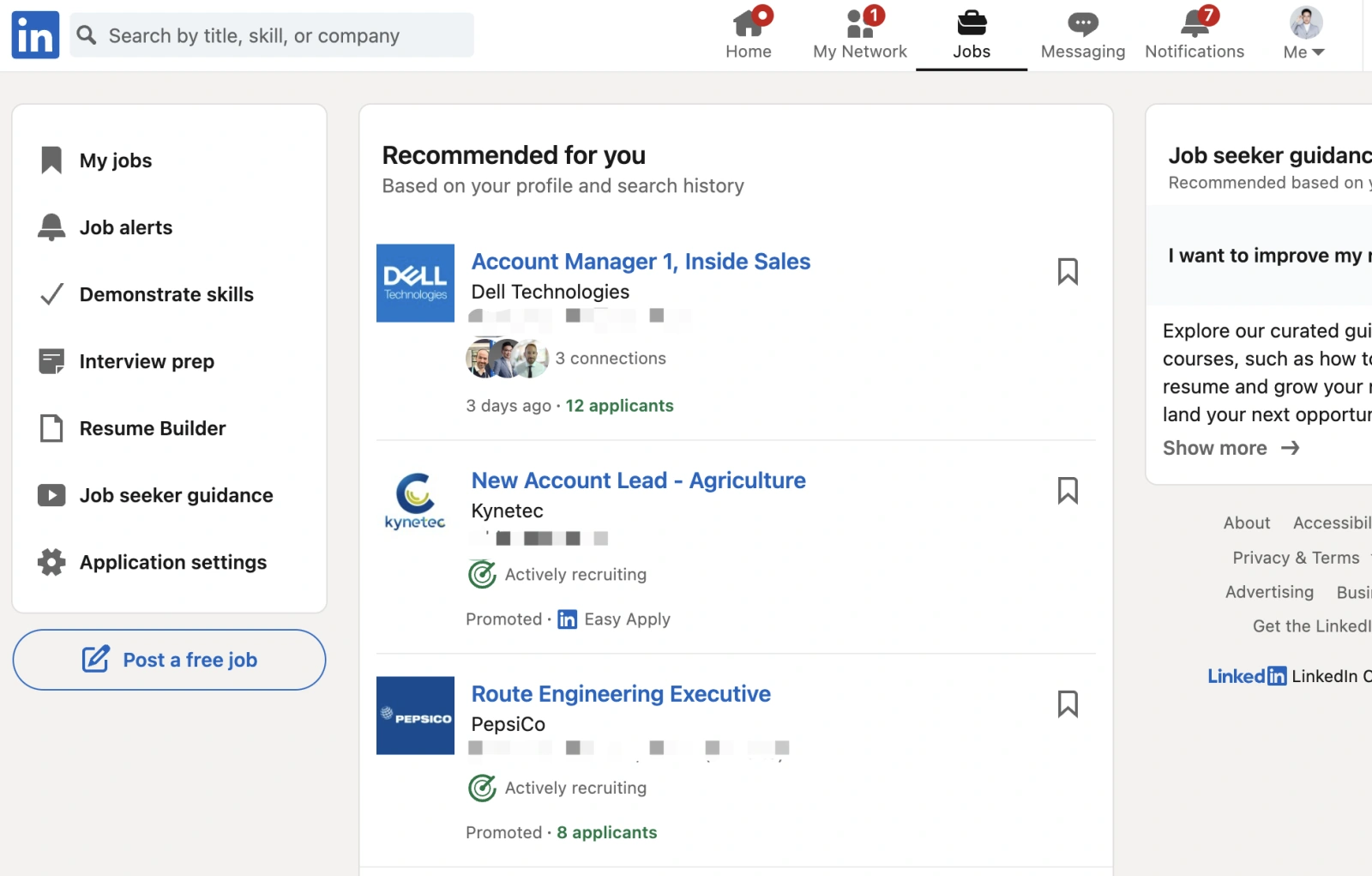The width and height of the screenshot is (1372, 876).
Task: Open Application settings
Action: coord(173,562)
